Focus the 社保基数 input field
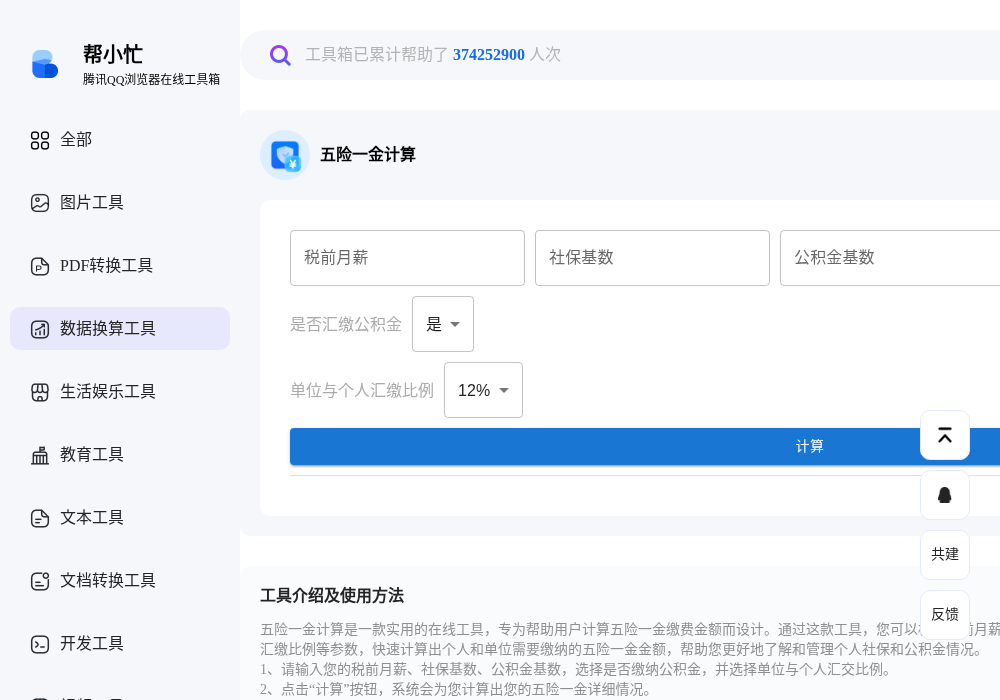This screenshot has width=1000, height=700. coord(652,258)
